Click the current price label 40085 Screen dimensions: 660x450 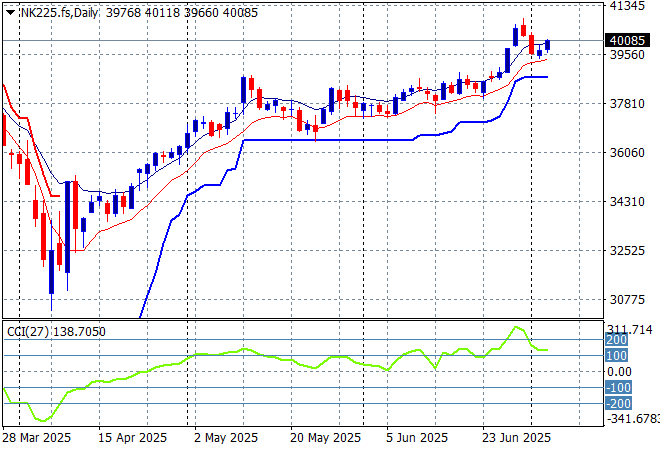click(627, 41)
